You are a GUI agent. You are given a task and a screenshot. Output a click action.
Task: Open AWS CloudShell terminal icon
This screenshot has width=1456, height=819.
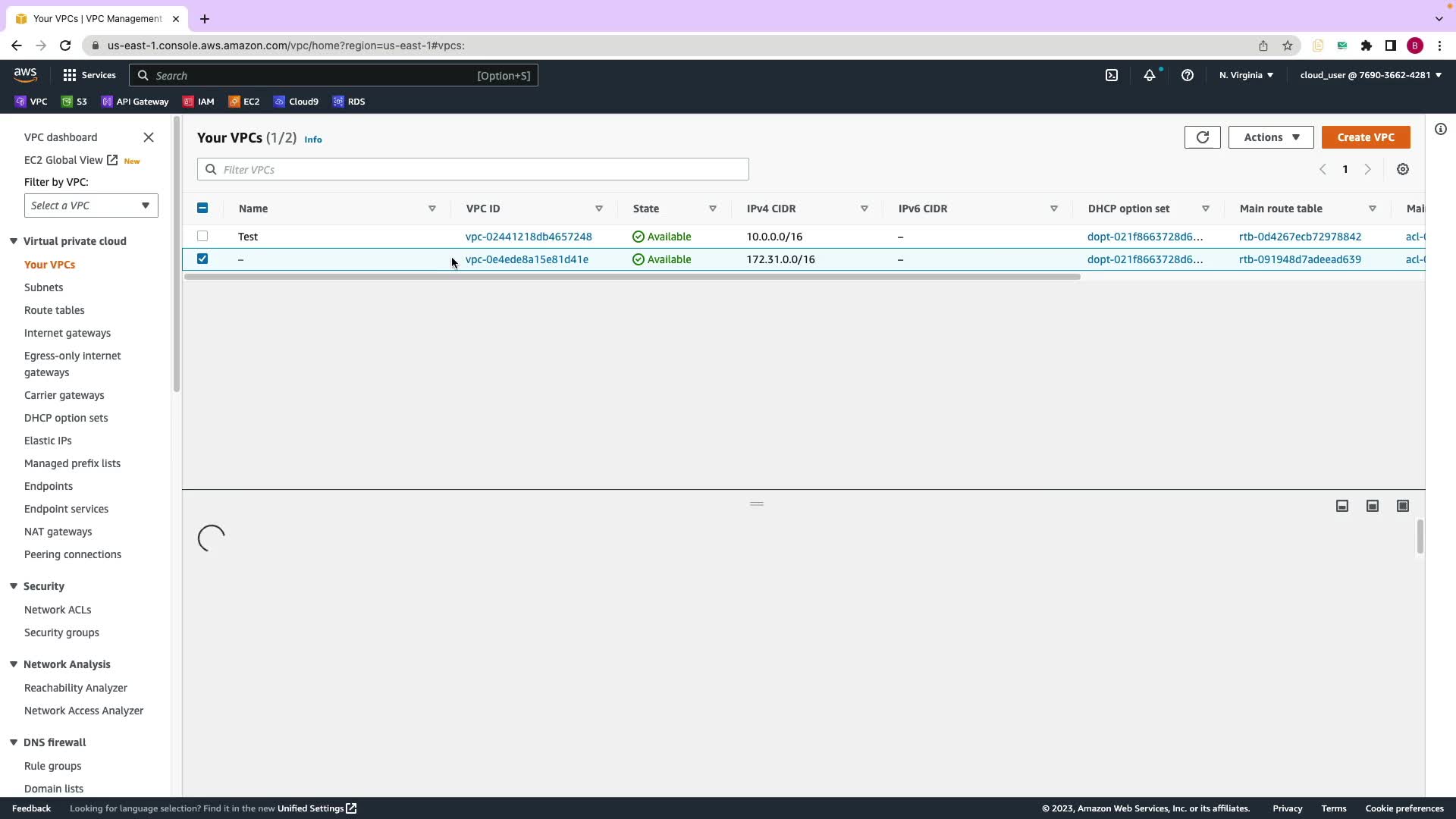(1112, 75)
